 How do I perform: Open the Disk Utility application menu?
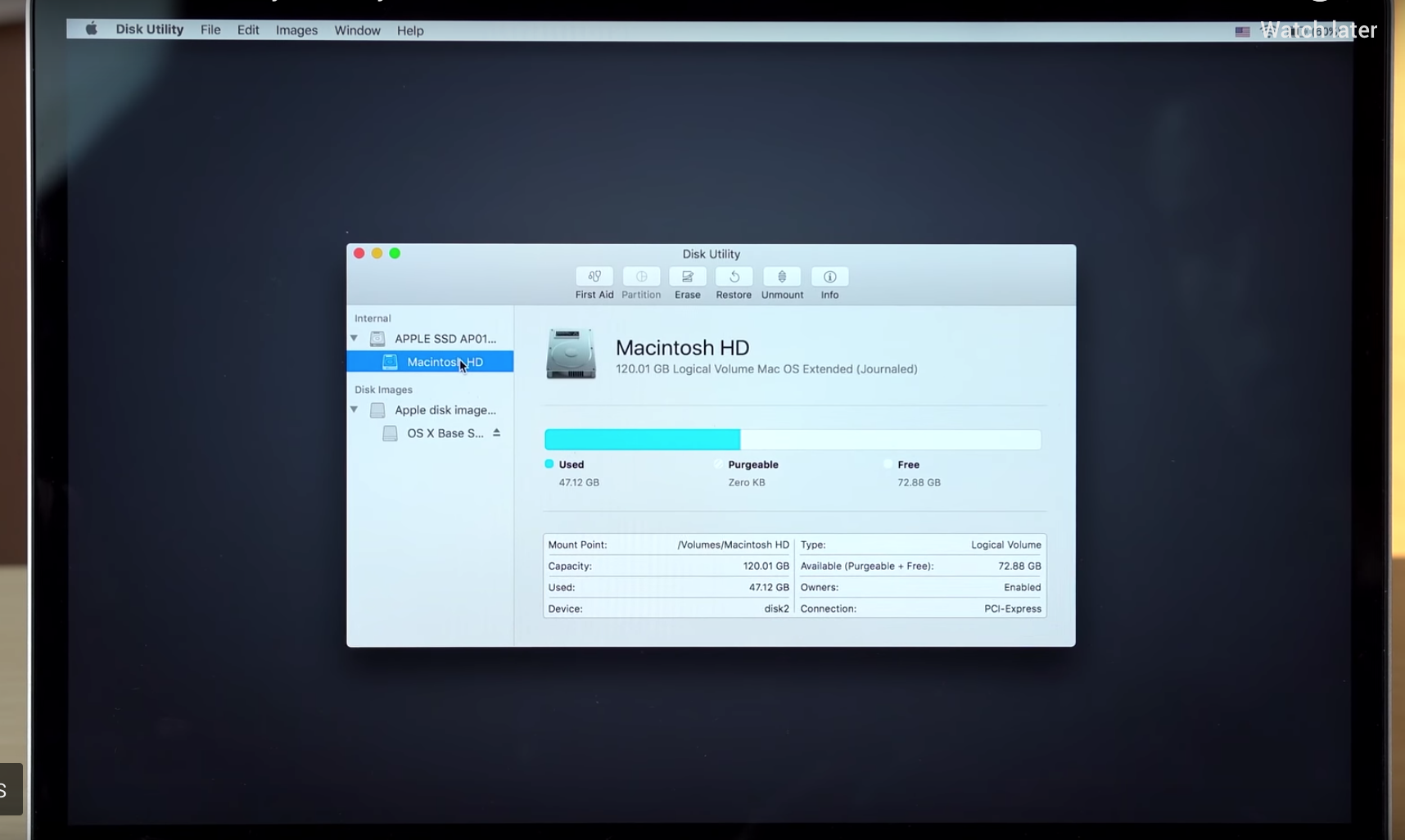[x=149, y=29]
